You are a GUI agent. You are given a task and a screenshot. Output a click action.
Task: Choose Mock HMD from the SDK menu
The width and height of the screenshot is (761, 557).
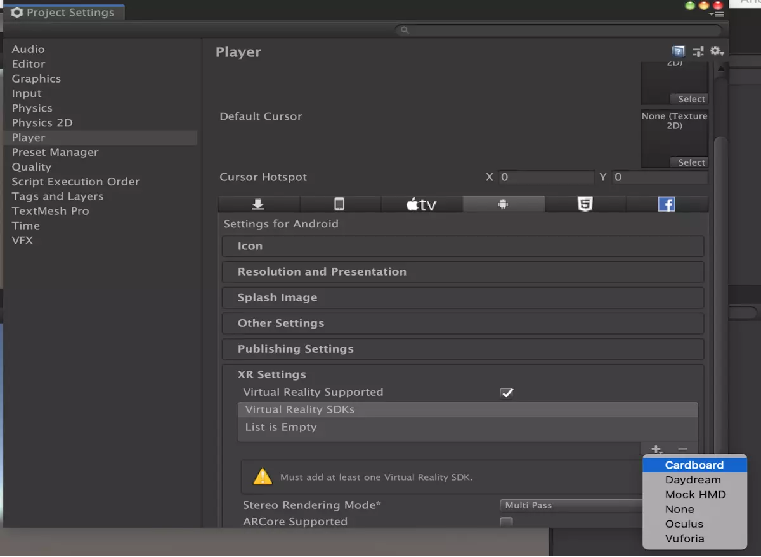(x=695, y=494)
